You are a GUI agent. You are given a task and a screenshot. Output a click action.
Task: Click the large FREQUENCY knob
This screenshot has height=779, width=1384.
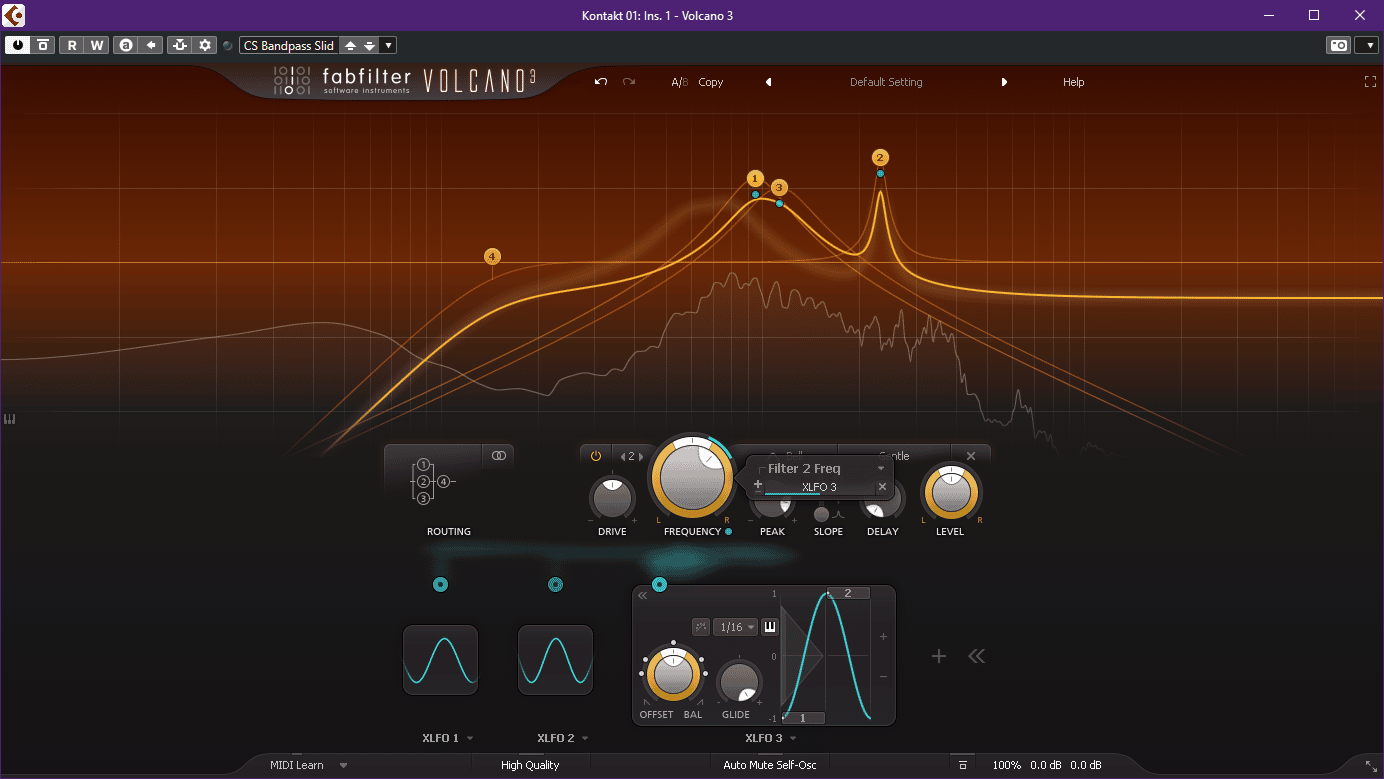pyautogui.click(x=691, y=476)
